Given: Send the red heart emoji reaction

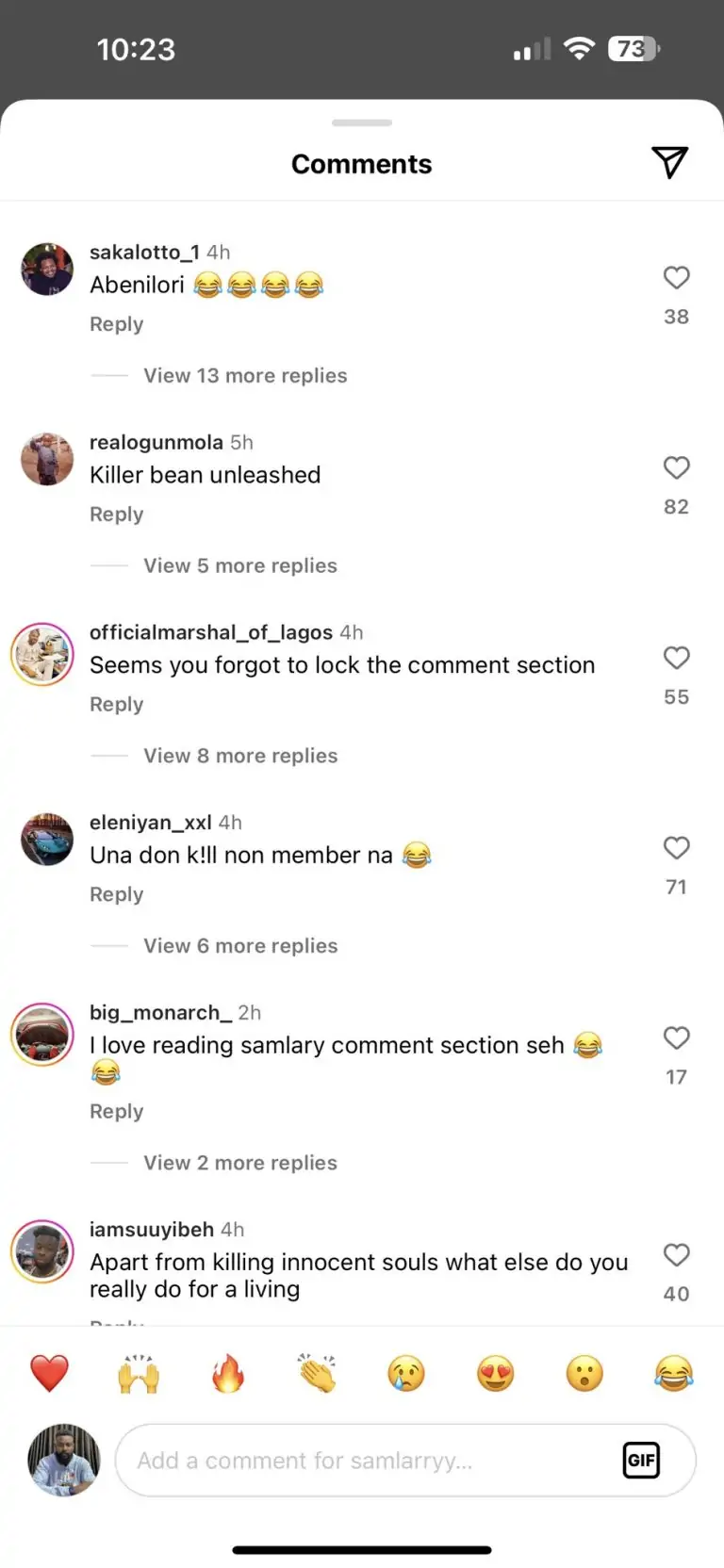Looking at the screenshot, I should [x=49, y=1373].
